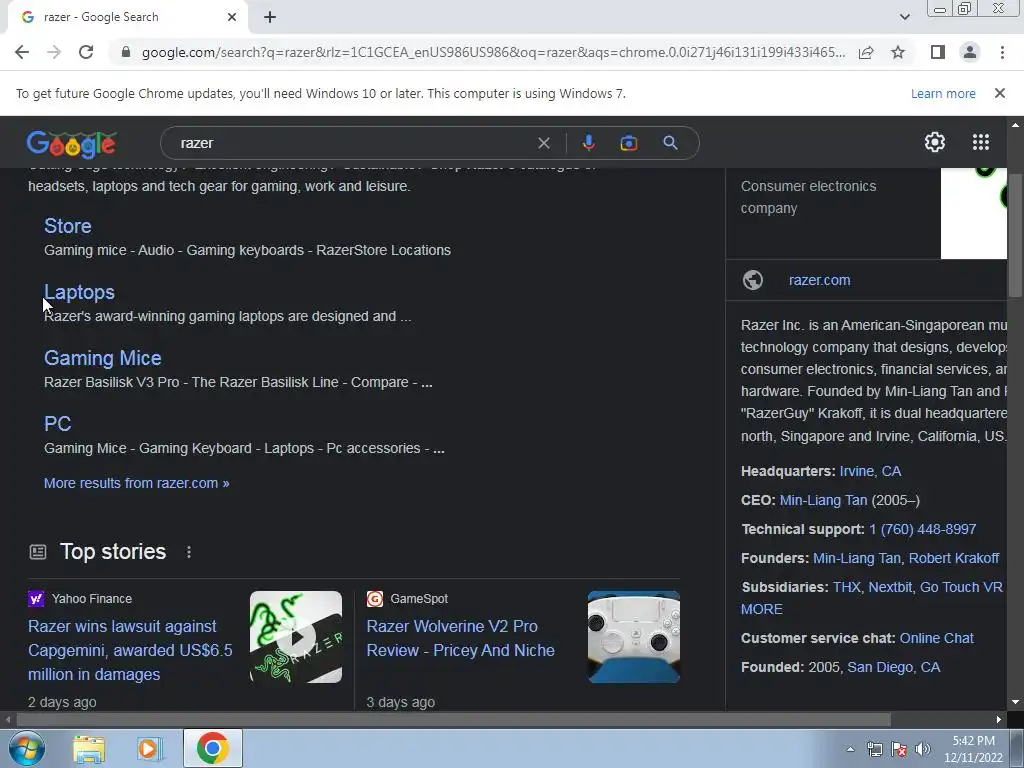
Task: Open the taskbar clock showing 5:42 PM
Action: pos(973,749)
